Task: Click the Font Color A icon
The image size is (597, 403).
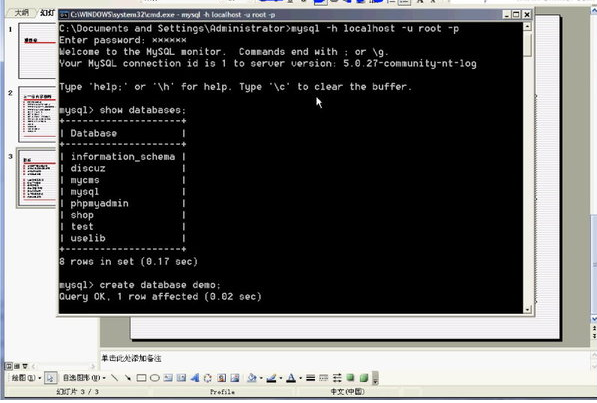Action: click(291, 378)
